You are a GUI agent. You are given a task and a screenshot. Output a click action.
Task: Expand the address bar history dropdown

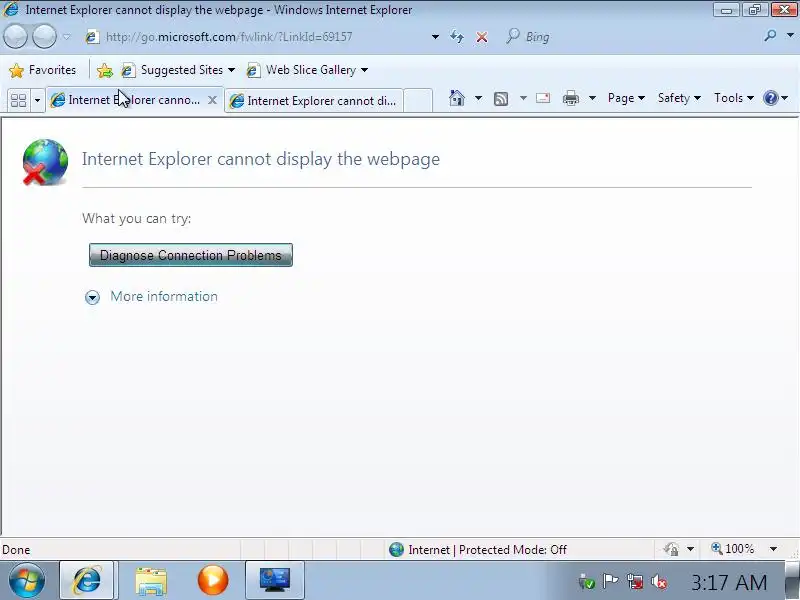pyautogui.click(x=435, y=37)
